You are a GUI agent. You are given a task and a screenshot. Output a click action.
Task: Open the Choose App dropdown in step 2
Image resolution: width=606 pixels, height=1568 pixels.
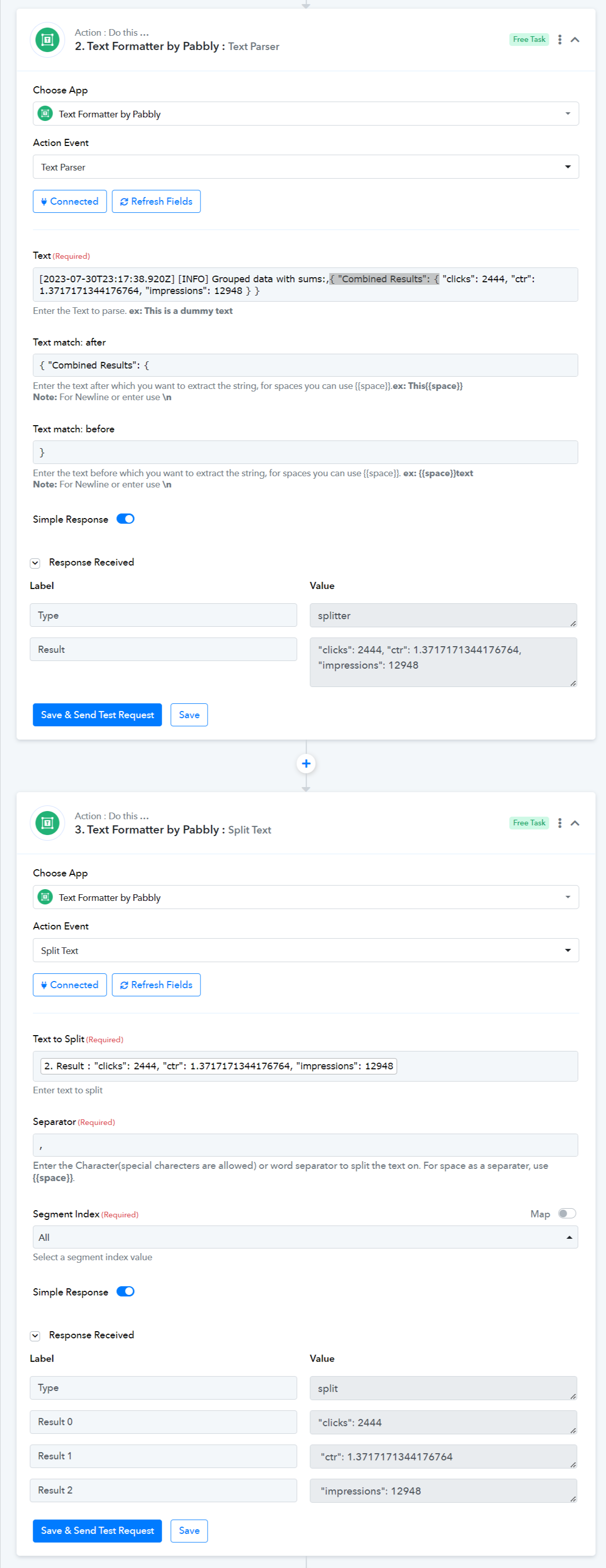(x=306, y=114)
